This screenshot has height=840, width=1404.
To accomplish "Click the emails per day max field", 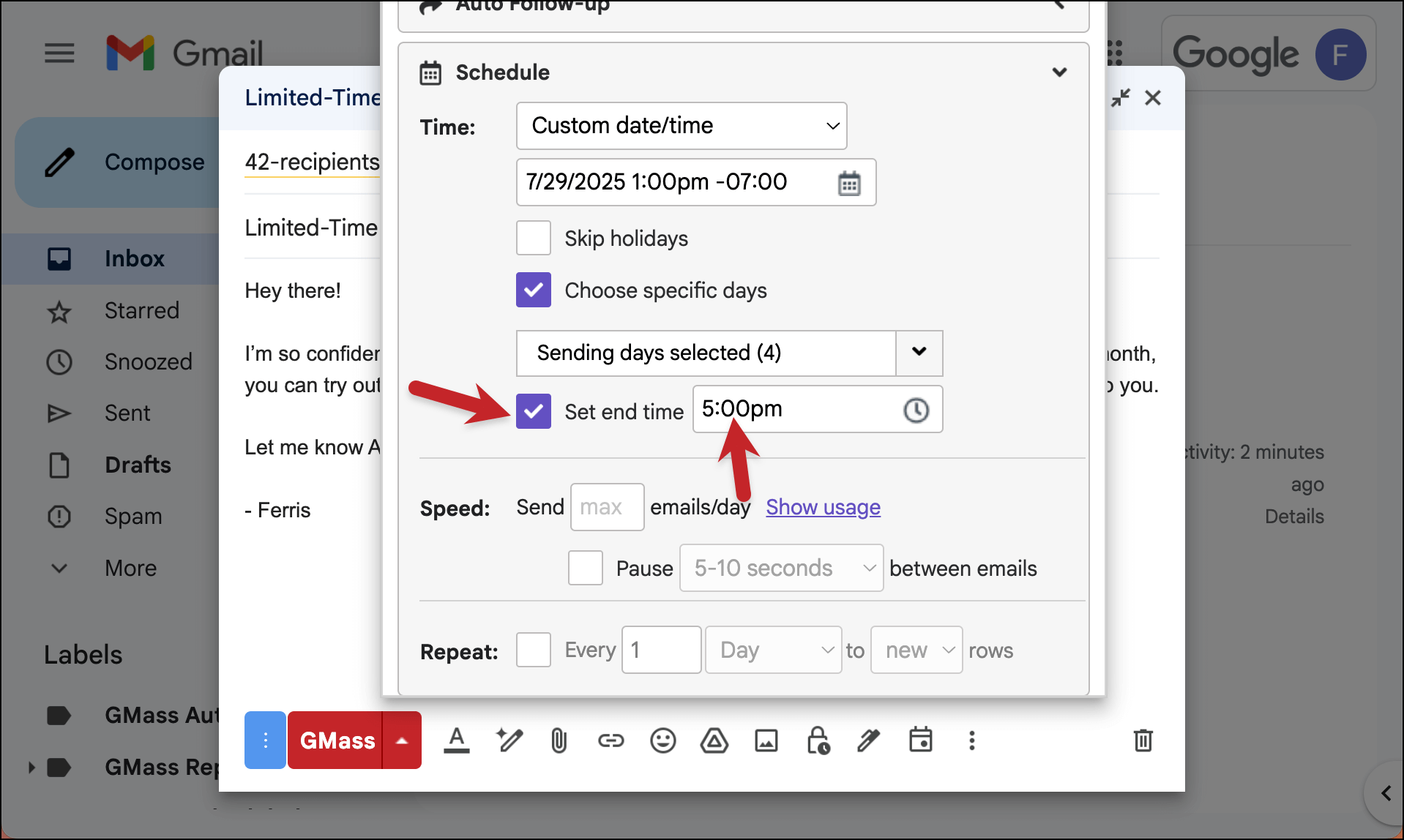I will coord(607,507).
